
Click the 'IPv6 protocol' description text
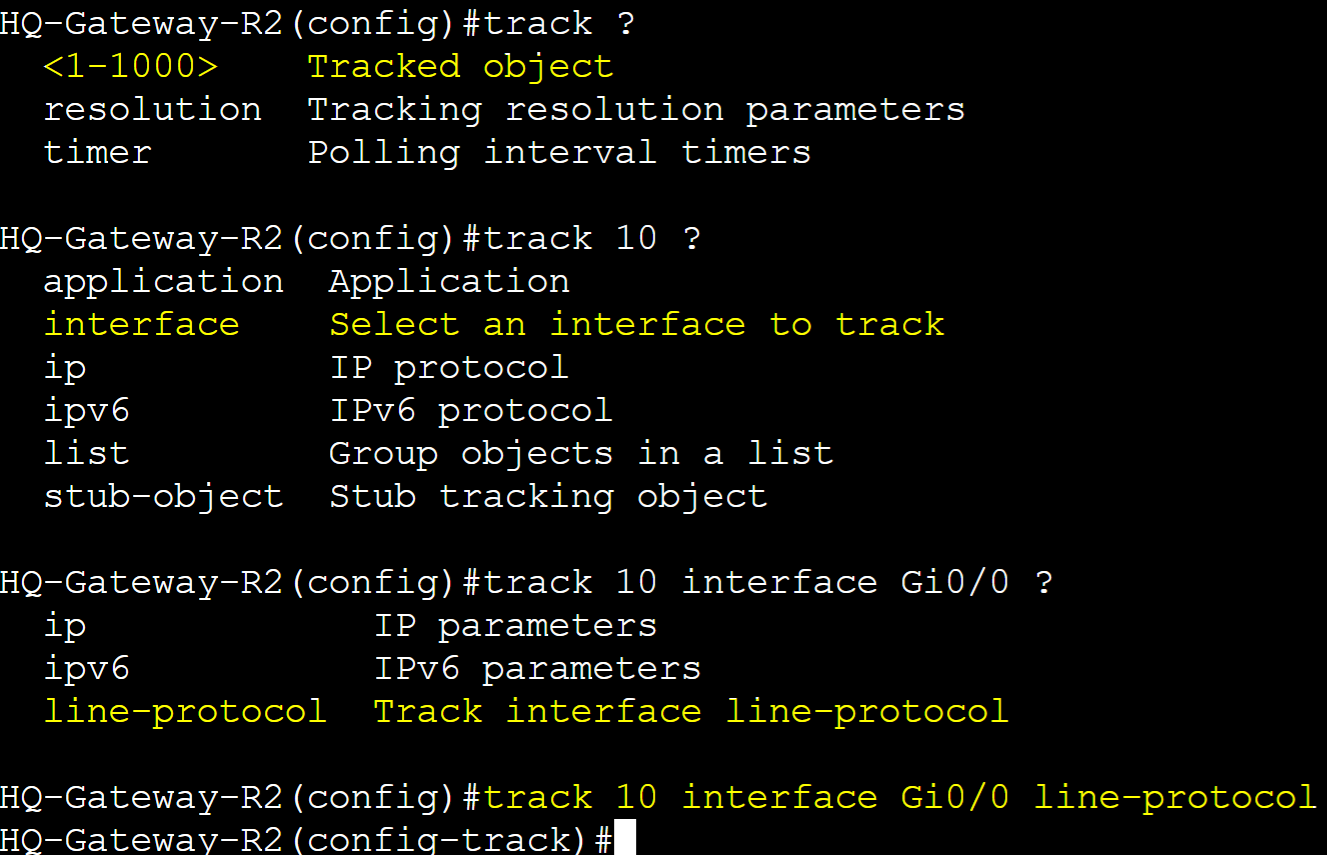[471, 410]
